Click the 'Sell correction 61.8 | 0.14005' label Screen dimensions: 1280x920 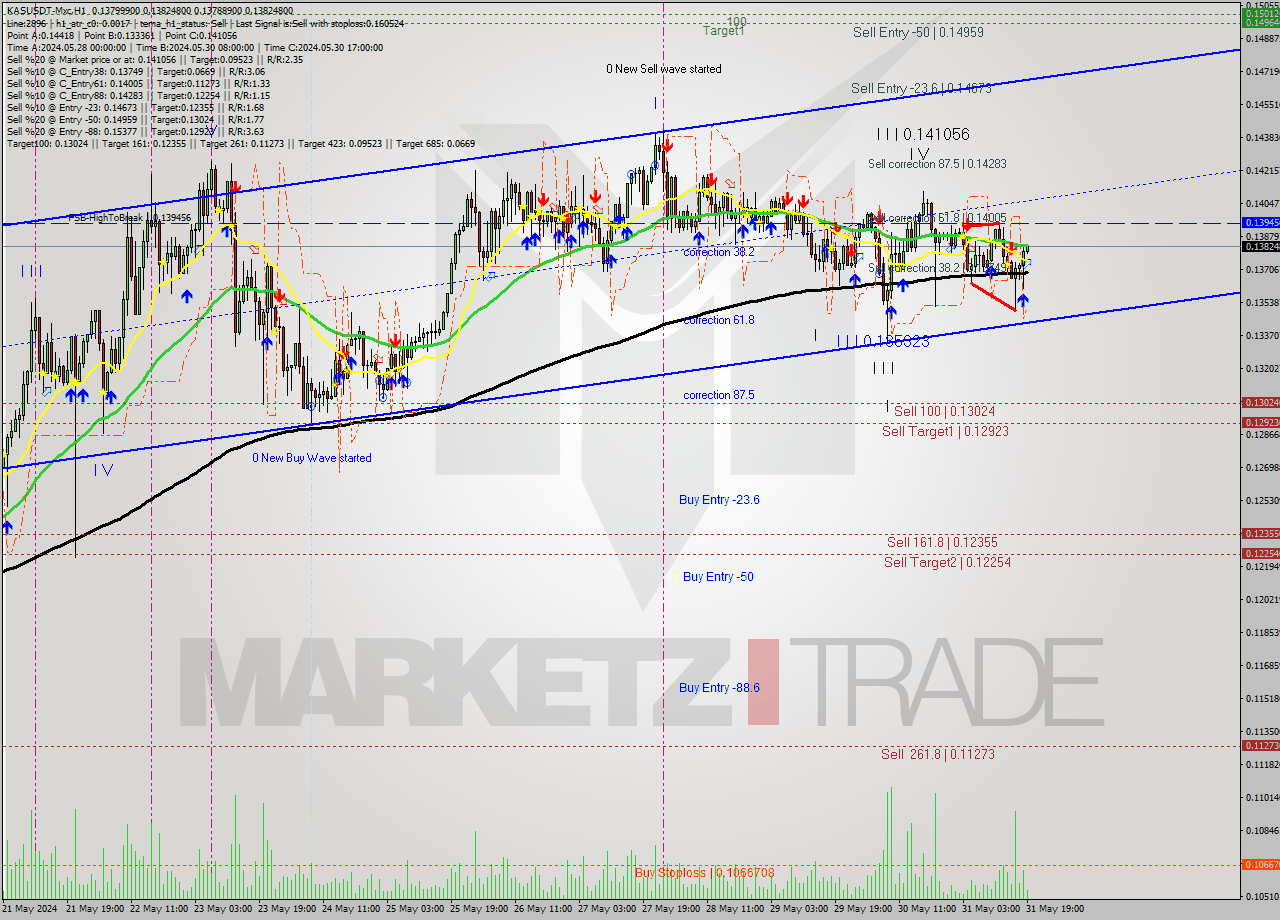[x=938, y=218]
